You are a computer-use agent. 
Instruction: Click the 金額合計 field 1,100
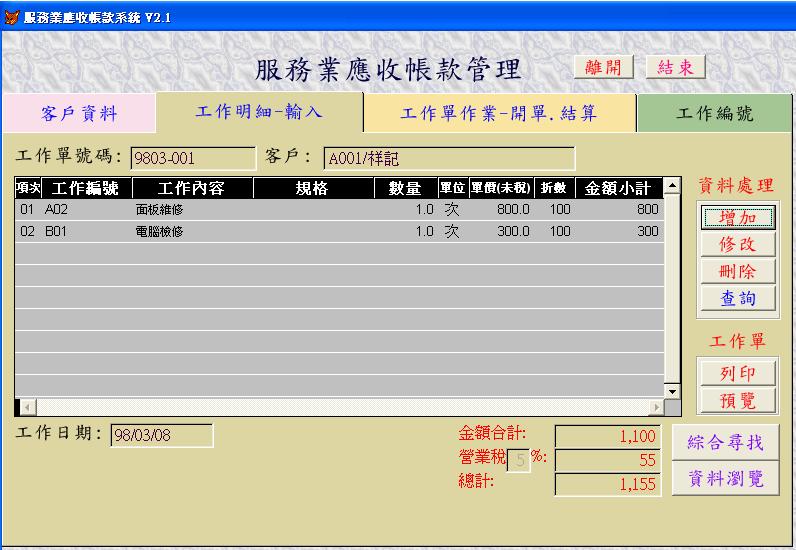tap(608, 436)
